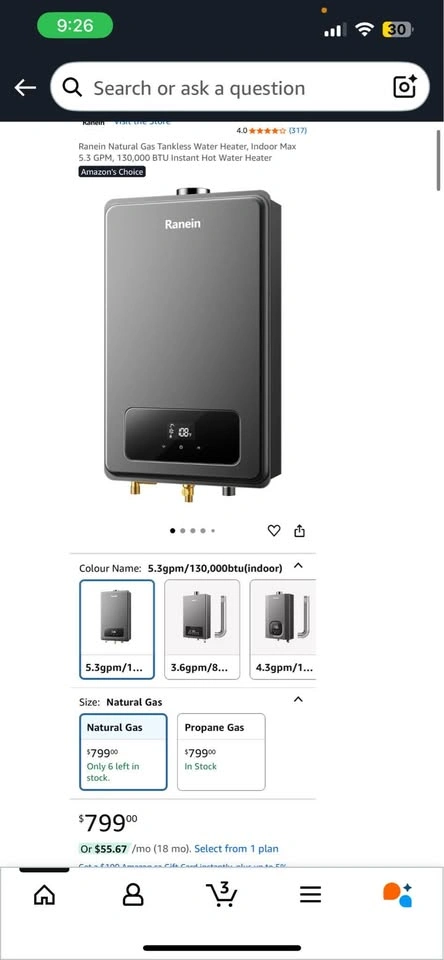Collapse the Size section chevron

coord(298,699)
